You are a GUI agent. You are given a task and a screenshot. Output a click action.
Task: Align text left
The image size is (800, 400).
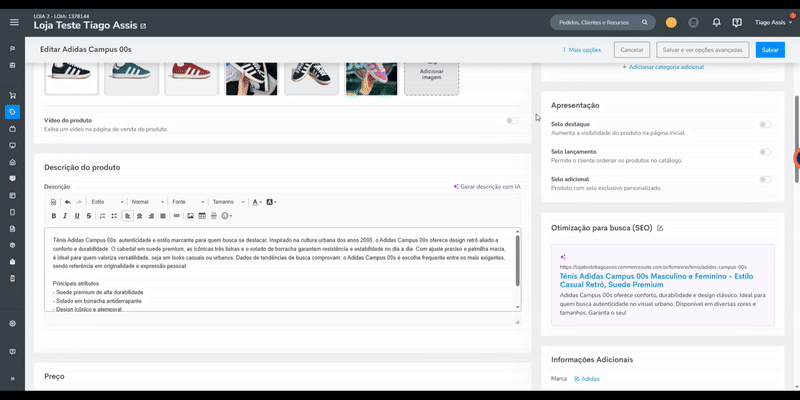[128, 216]
